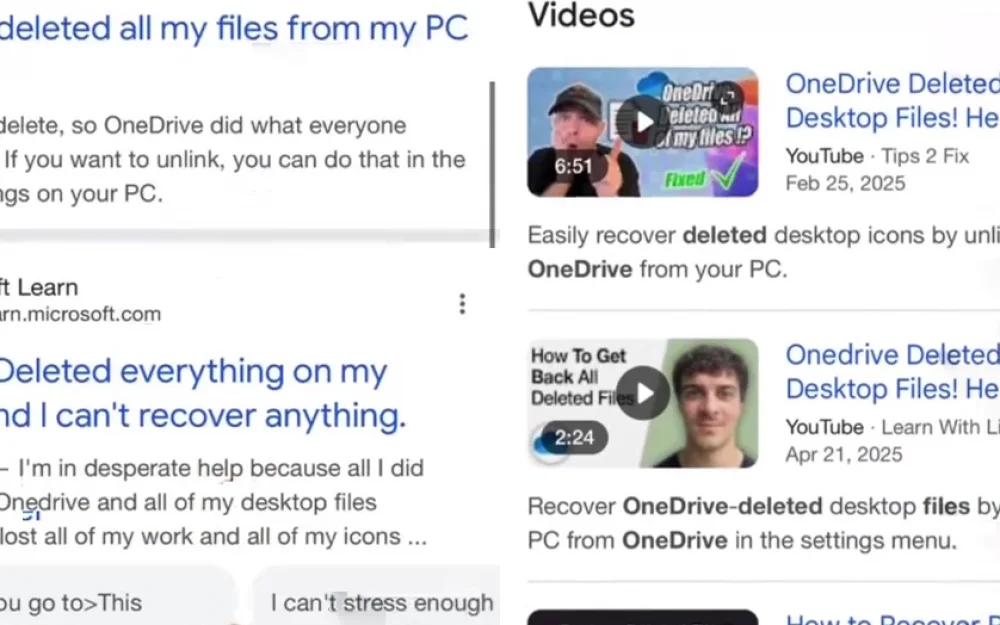Click 'YouTube · Learn With' source text
This screenshot has height=625, width=1000.
pos(892,427)
